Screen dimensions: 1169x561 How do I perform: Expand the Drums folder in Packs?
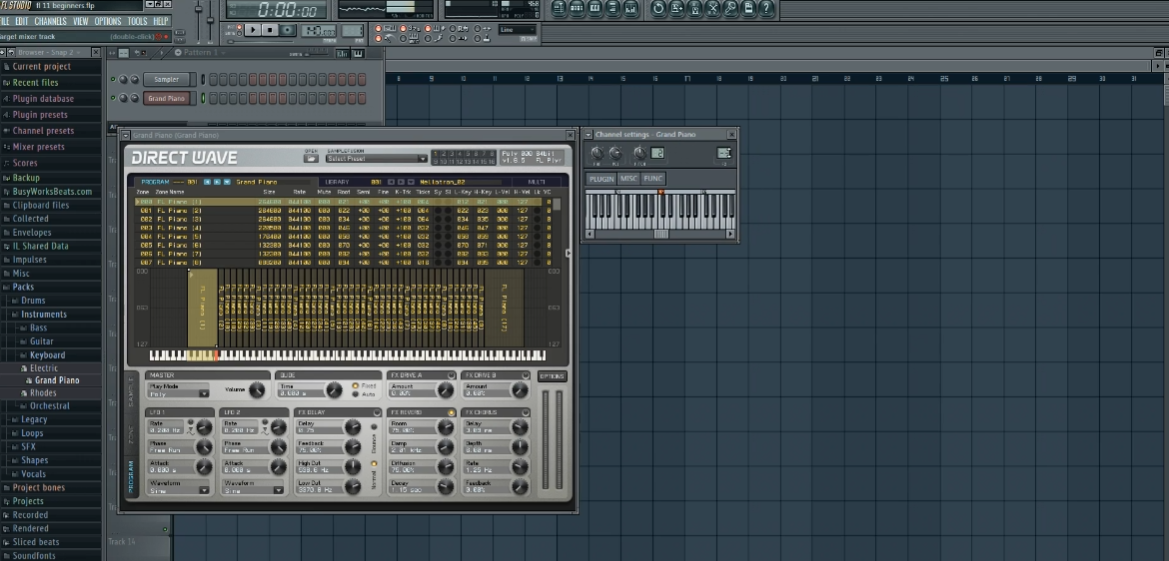click(x=33, y=301)
